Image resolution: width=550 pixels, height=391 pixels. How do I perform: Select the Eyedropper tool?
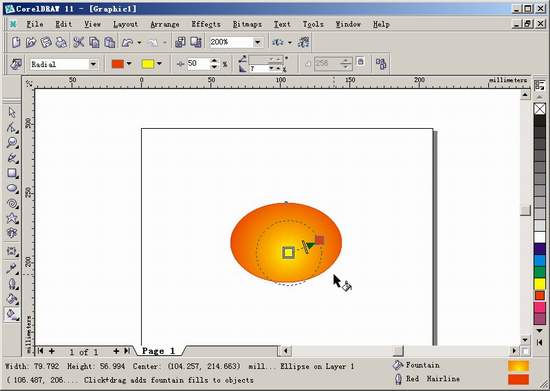tap(12, 269)
